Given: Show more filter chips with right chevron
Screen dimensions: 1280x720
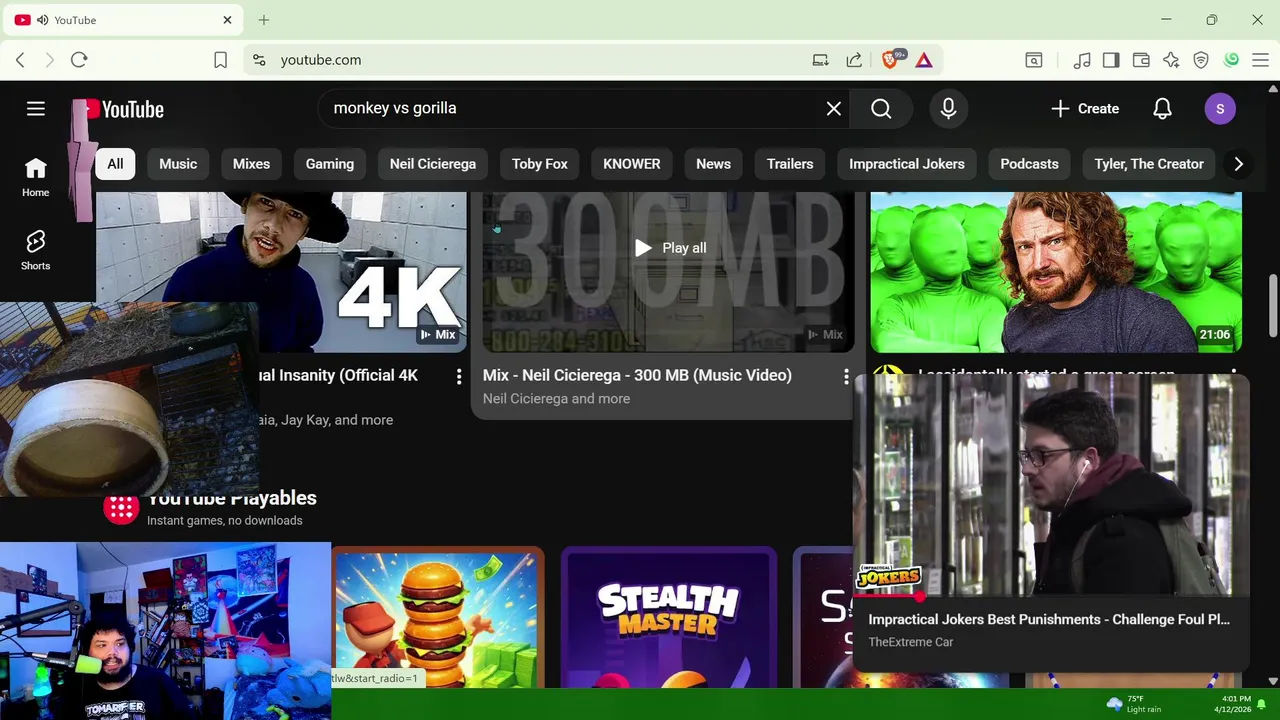Looking at the screenshot, I should (1239, 164).
